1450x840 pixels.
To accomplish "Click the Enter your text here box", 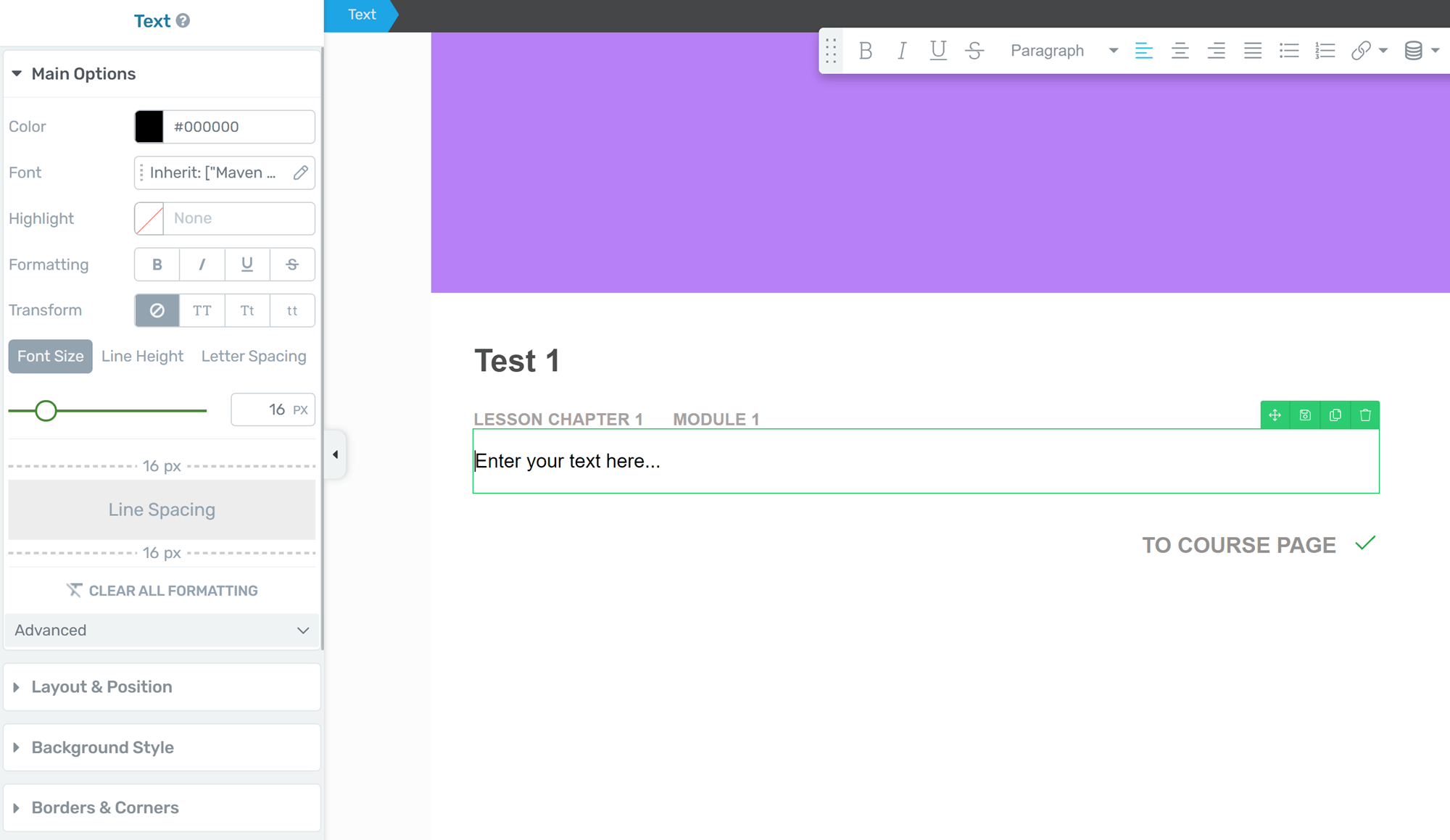I will point(926,461).
